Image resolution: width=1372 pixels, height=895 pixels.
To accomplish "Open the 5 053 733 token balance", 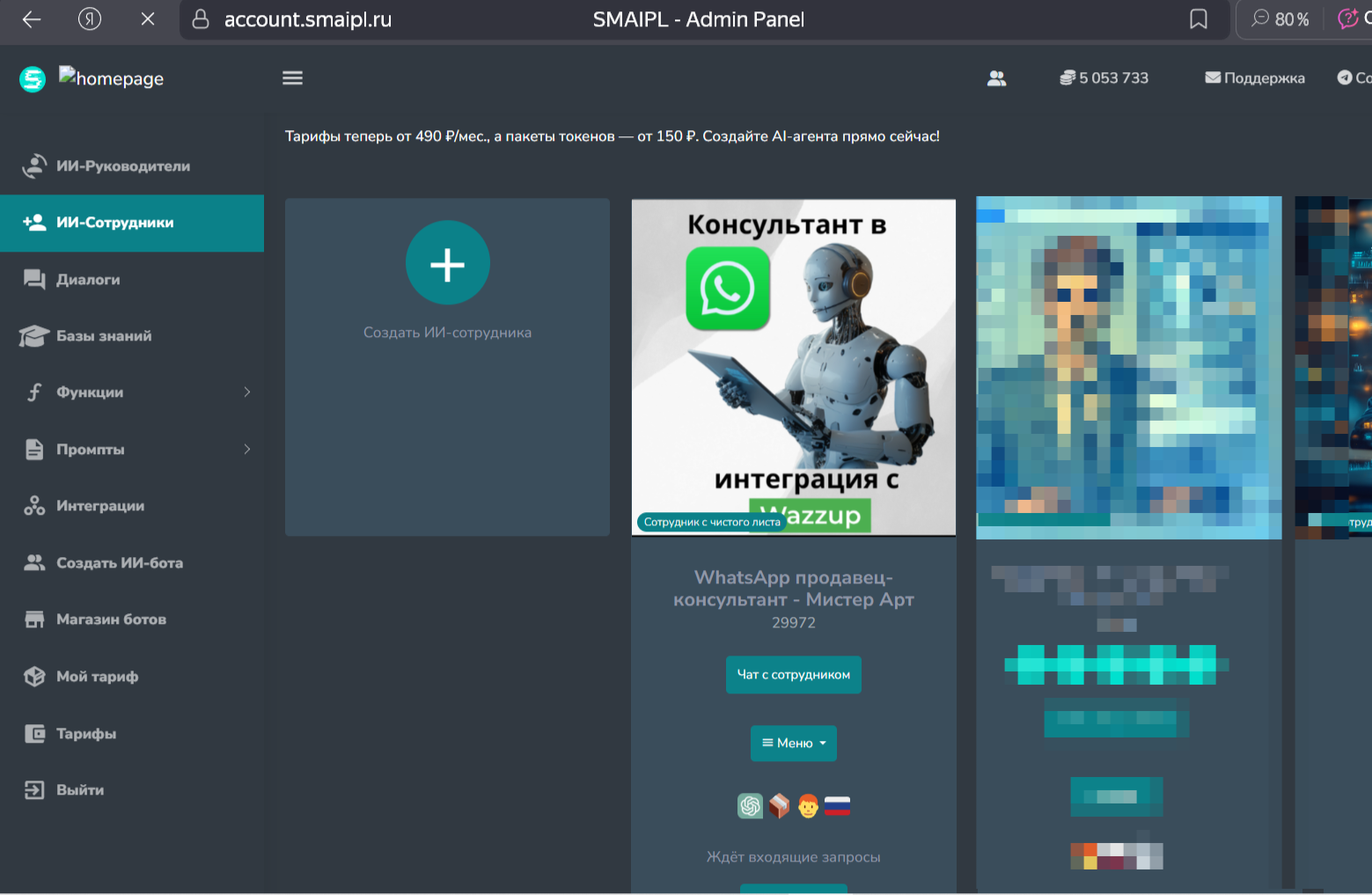I will [x=1104, y=77].
